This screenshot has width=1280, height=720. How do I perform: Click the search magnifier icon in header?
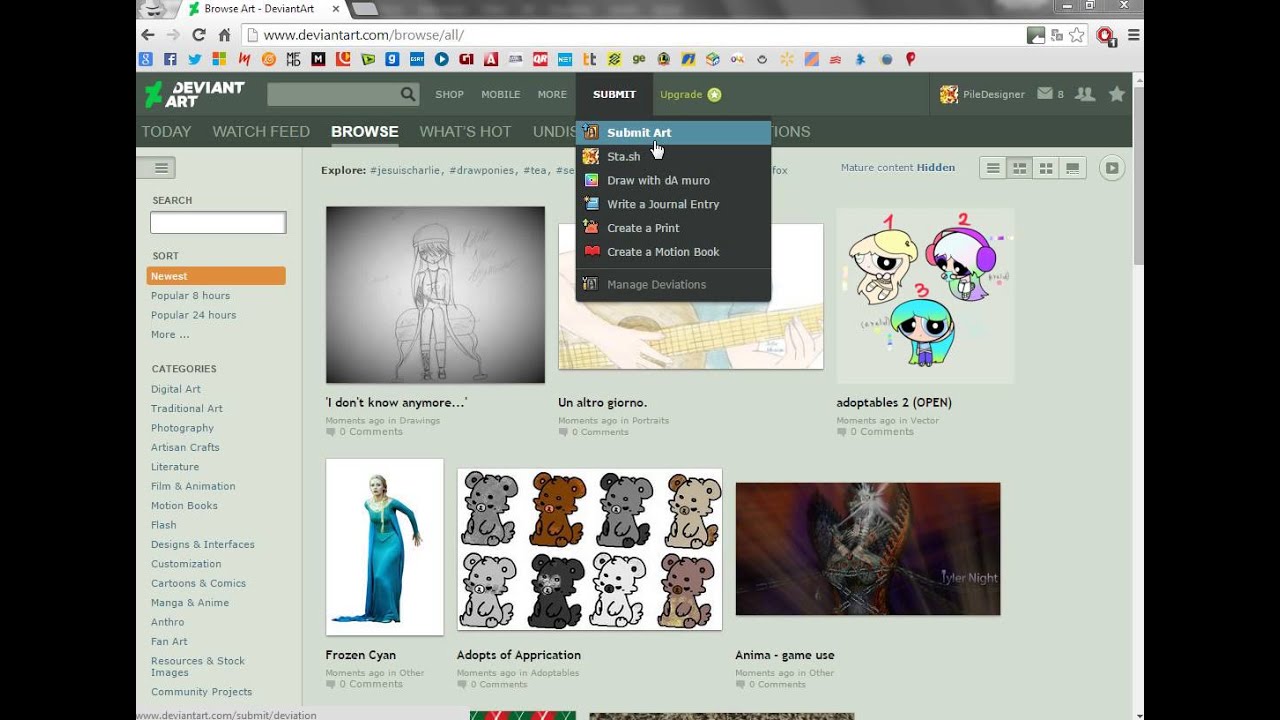[x=408, y=94]
